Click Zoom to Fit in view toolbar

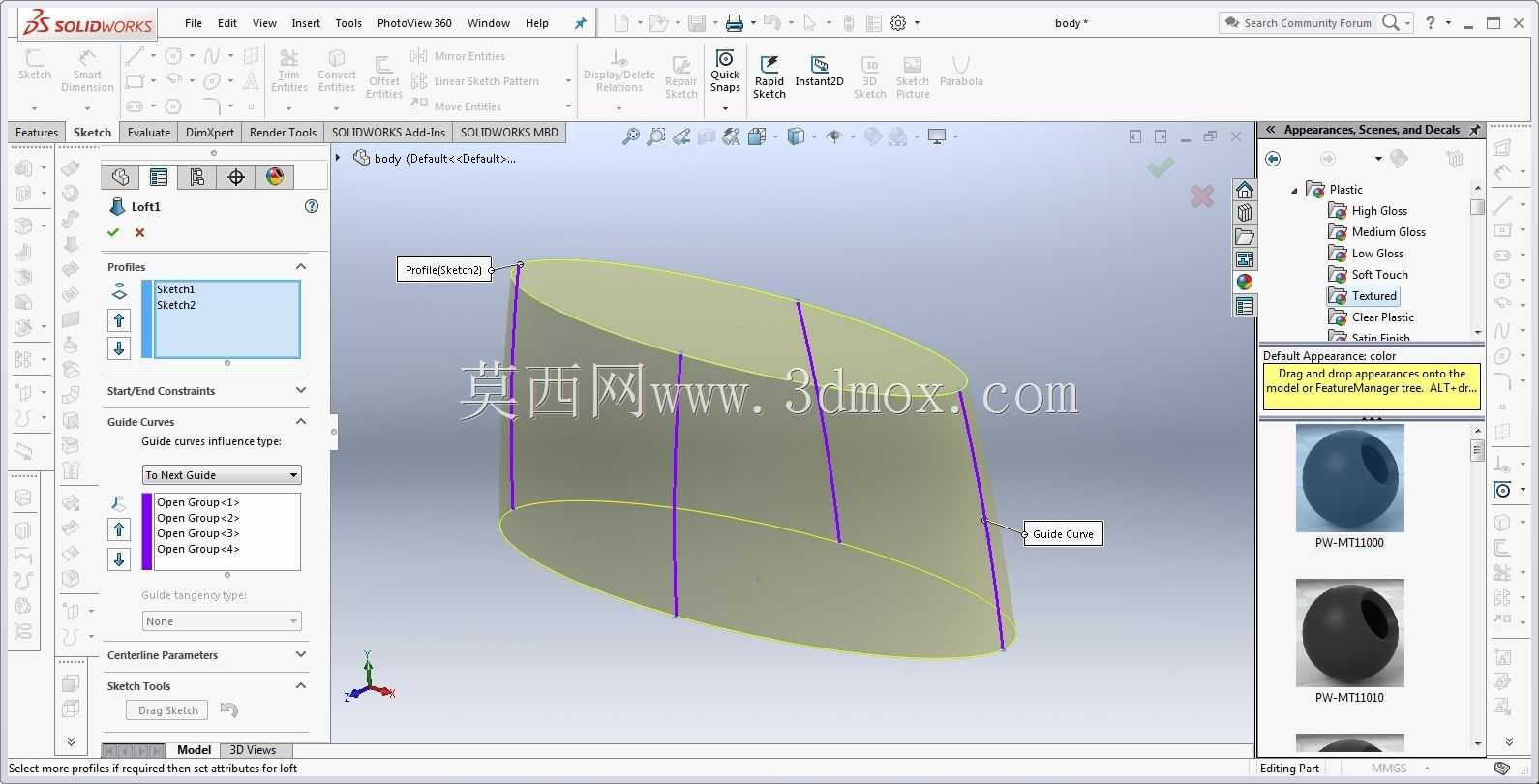tap(631, 137)
